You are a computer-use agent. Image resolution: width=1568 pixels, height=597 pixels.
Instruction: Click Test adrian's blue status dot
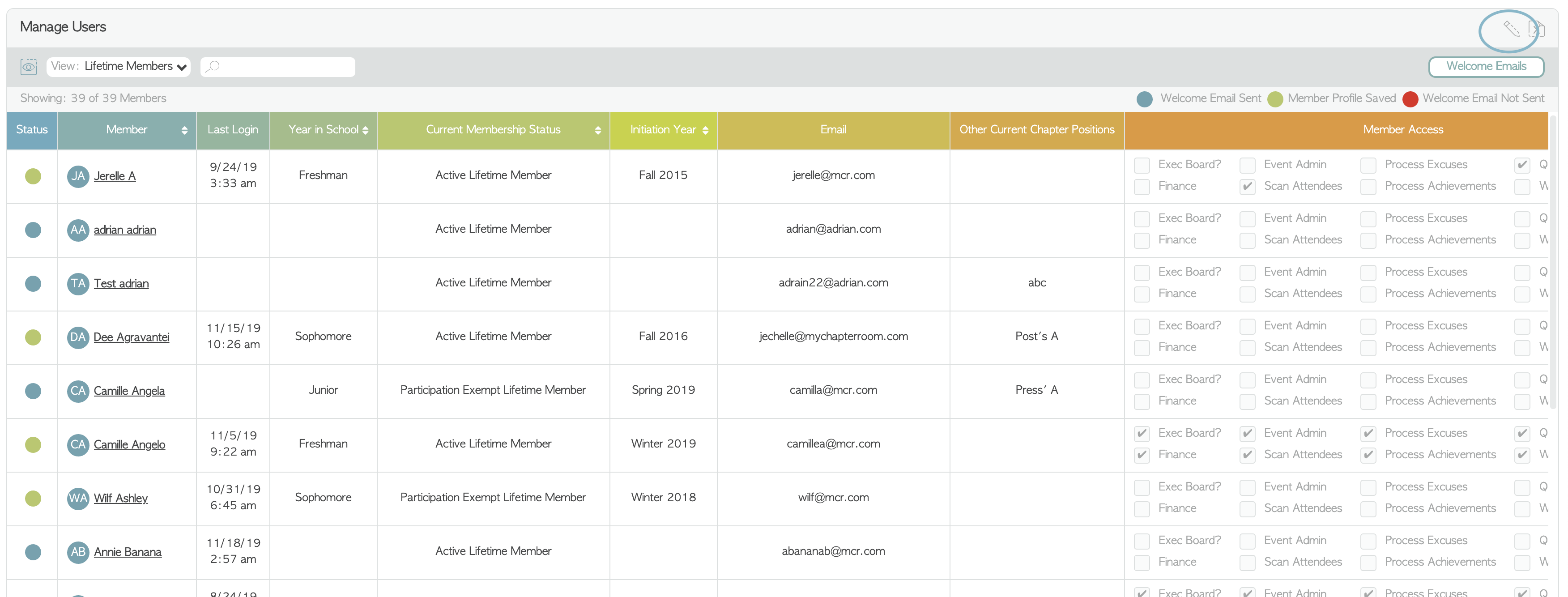pyautogui.click(x=33, y=284)
